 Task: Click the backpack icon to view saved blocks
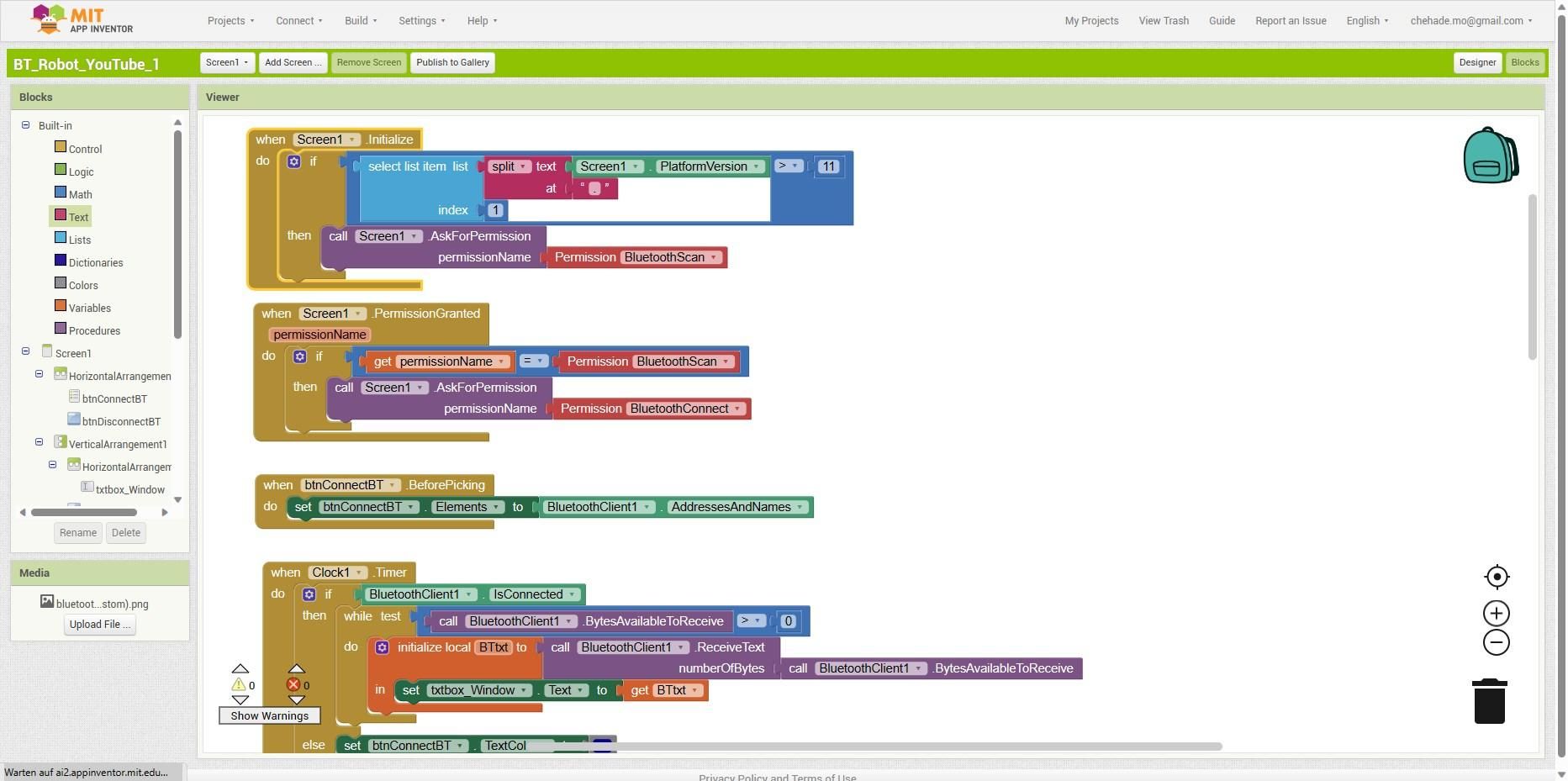[1490, 156]
